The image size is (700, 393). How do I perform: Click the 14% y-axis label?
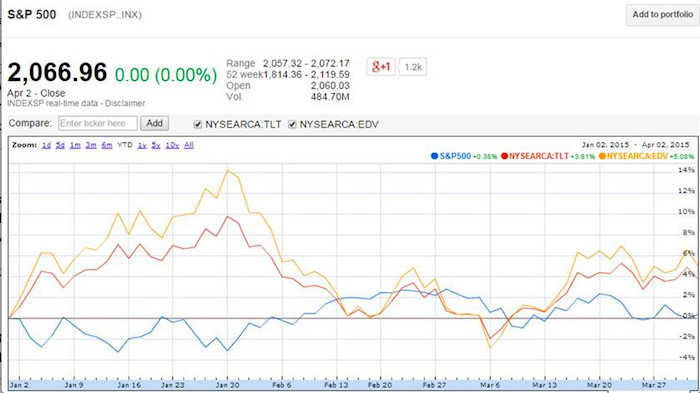tap(687, 170)
